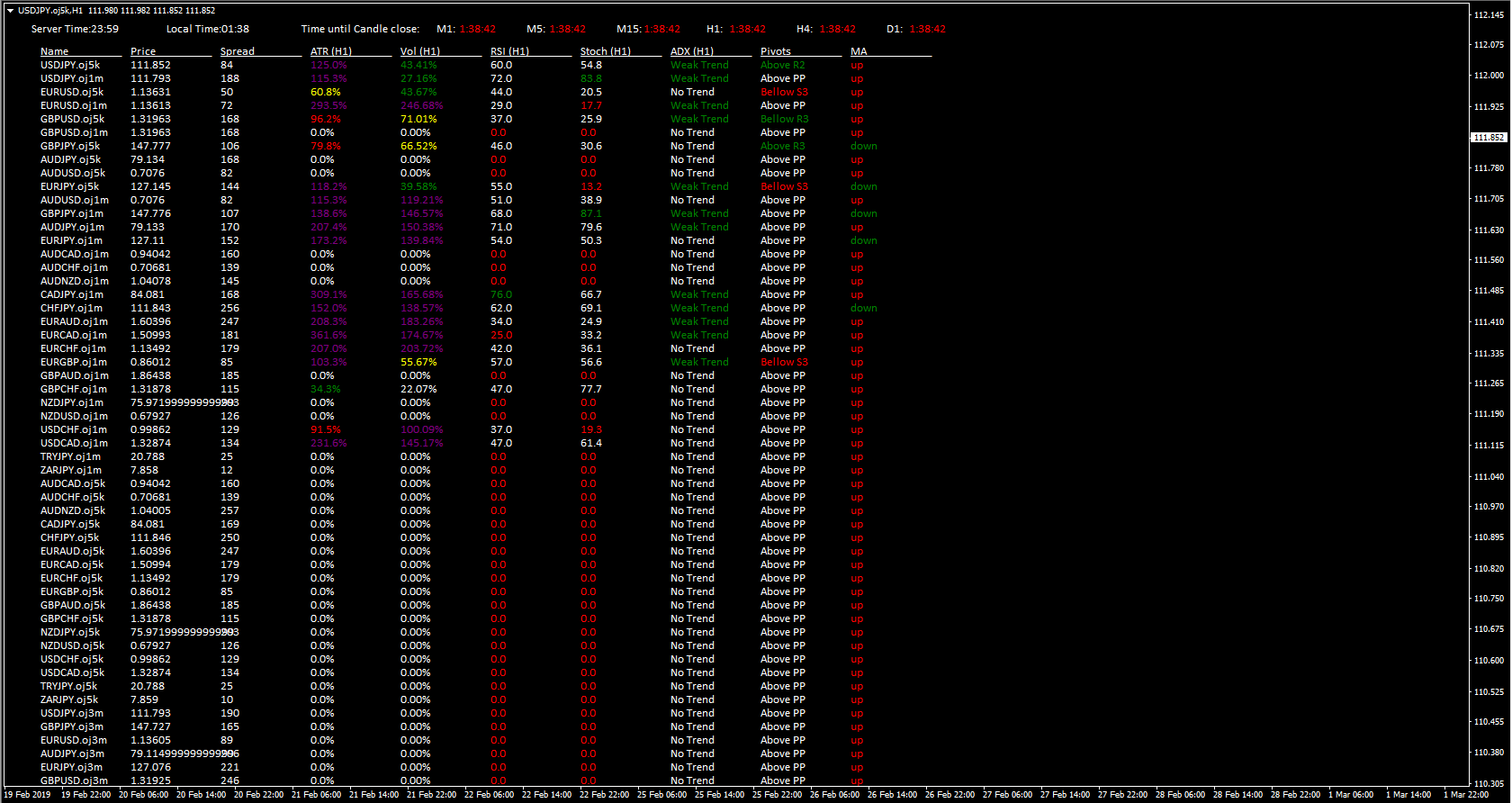This screenshot has height=803, width=1512.
Task: Click the ZARJPY.oj5k symbol name
Action: pyautogui.click(x=69, y=699)
